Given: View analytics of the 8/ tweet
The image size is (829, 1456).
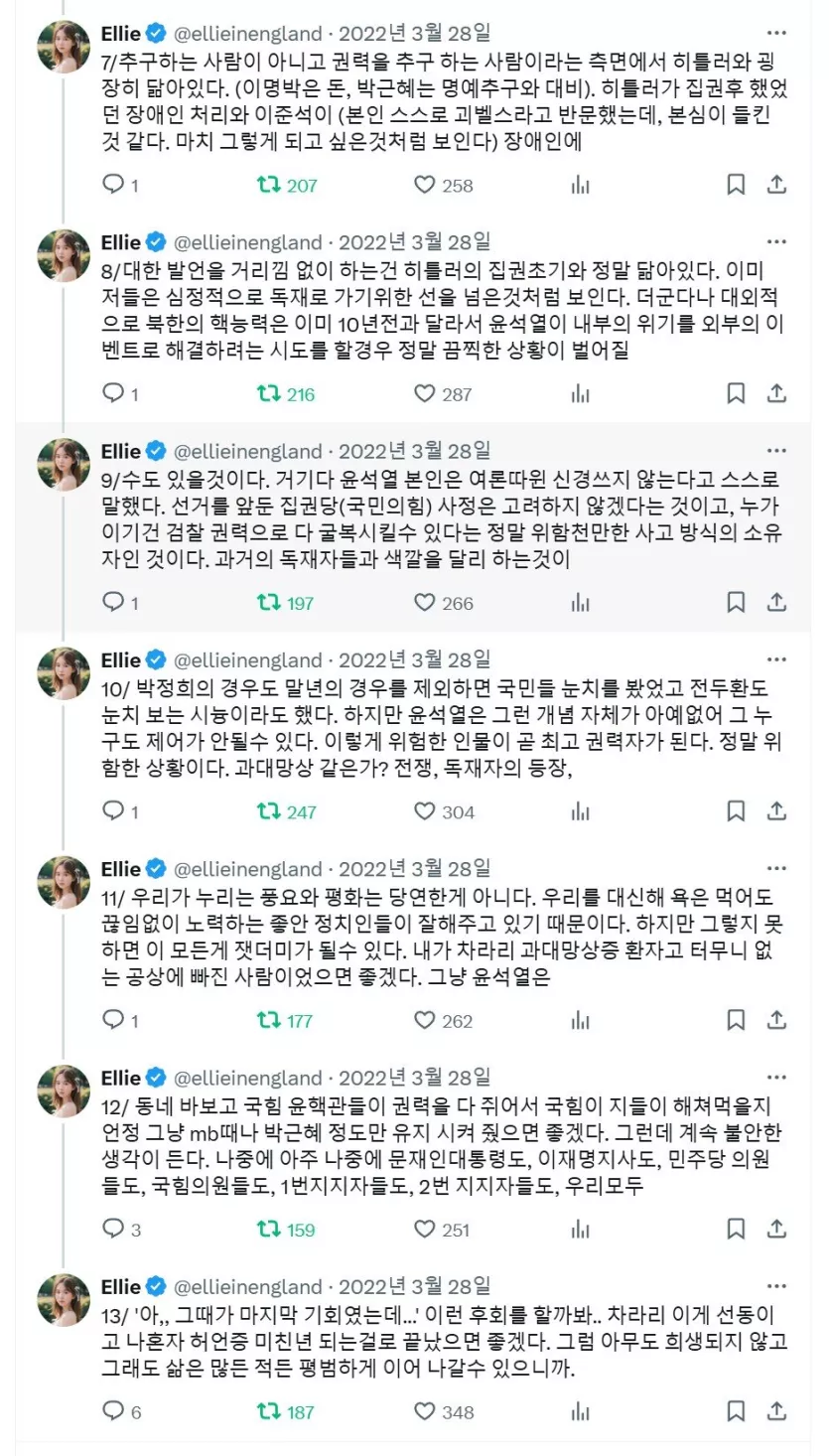Looking at the screenshot, I should pyautogui.click(x=581, y=394).
